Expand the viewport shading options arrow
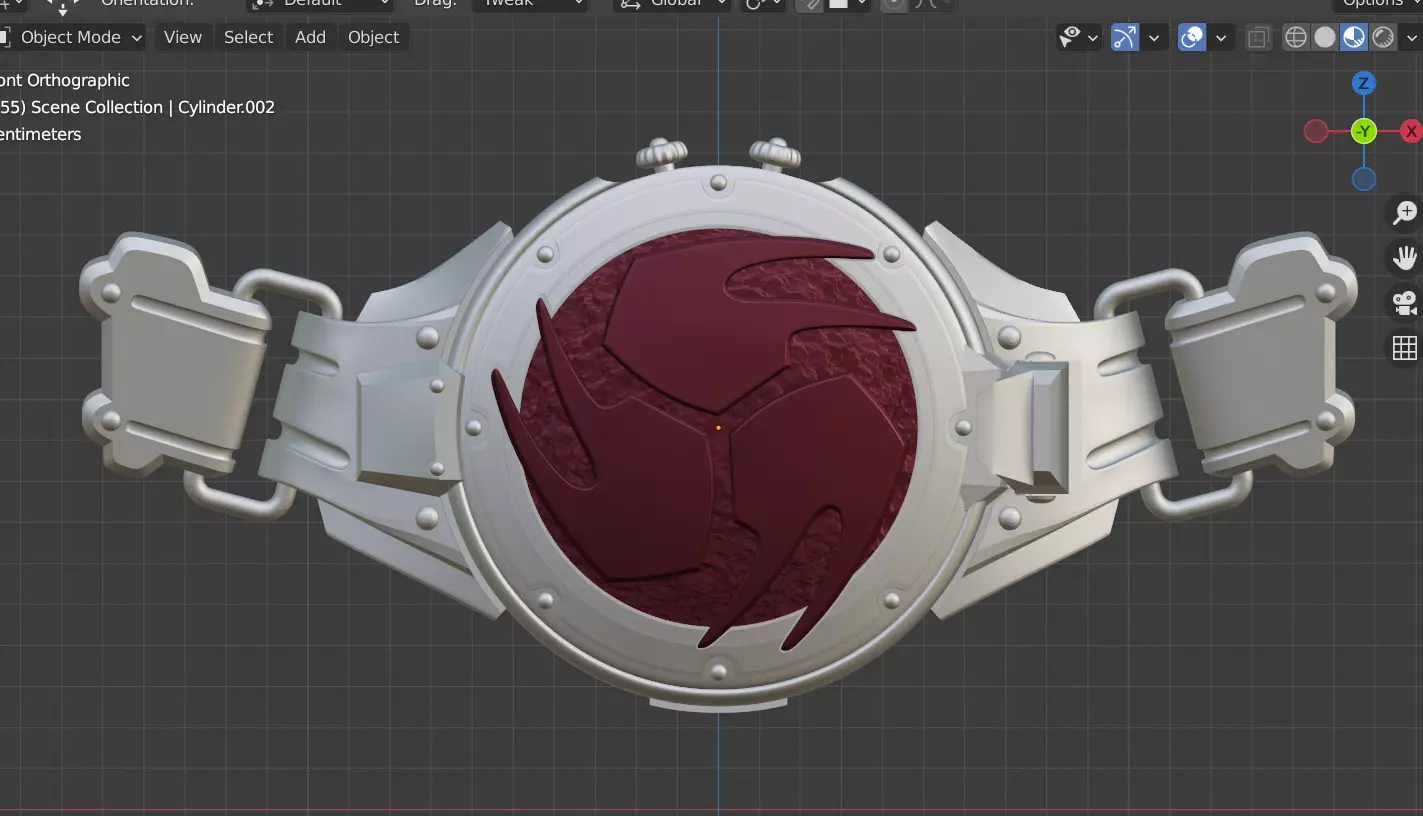1423x816 pixels. 1412,38
